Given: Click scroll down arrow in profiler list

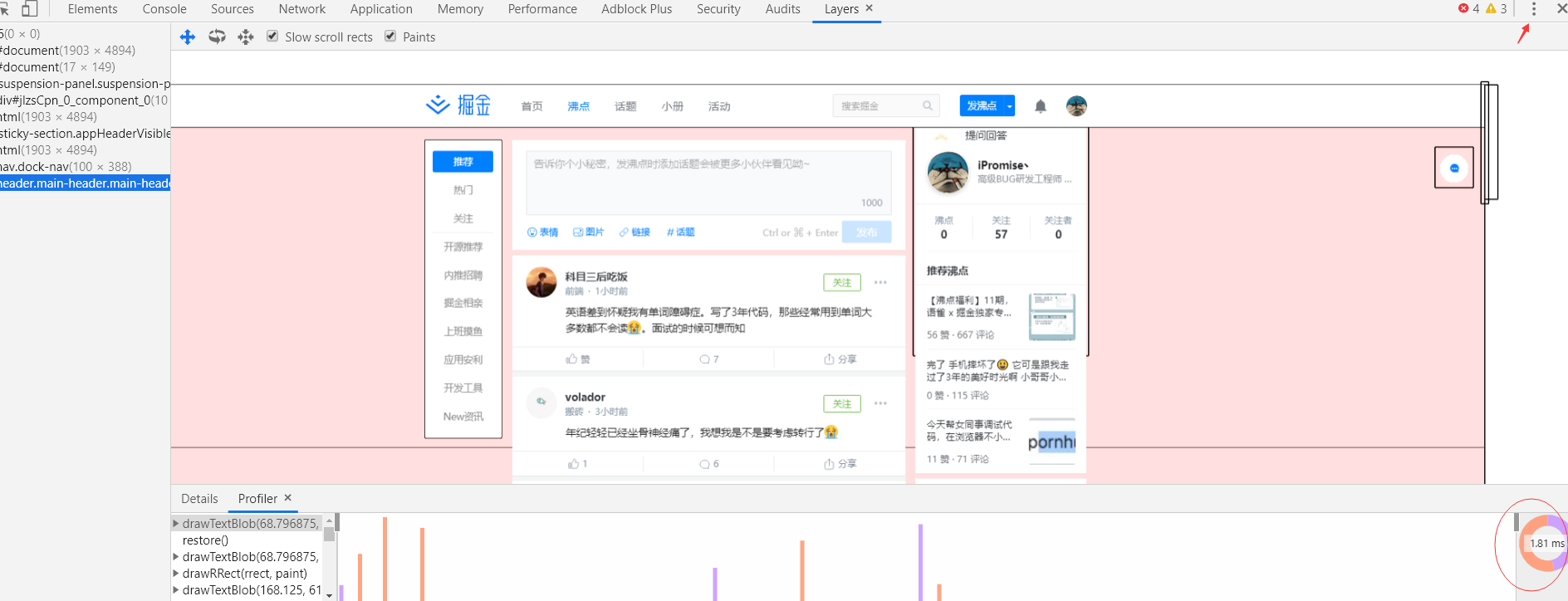Looking at the screenshot, I should click(330, 595).
